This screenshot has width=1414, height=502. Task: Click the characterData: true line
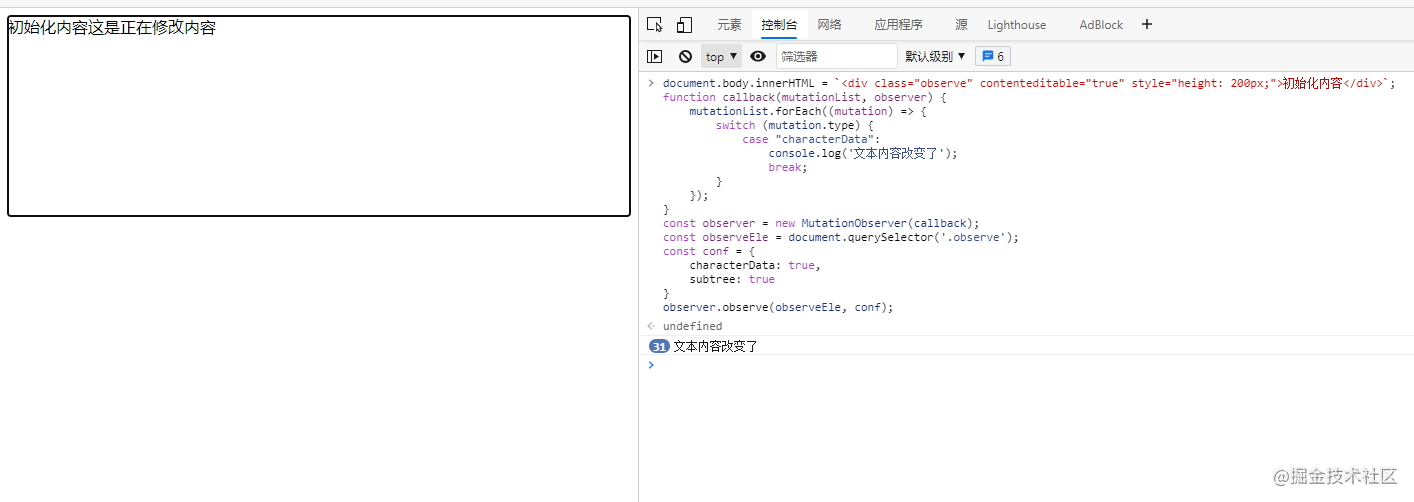tap(755, 265)
